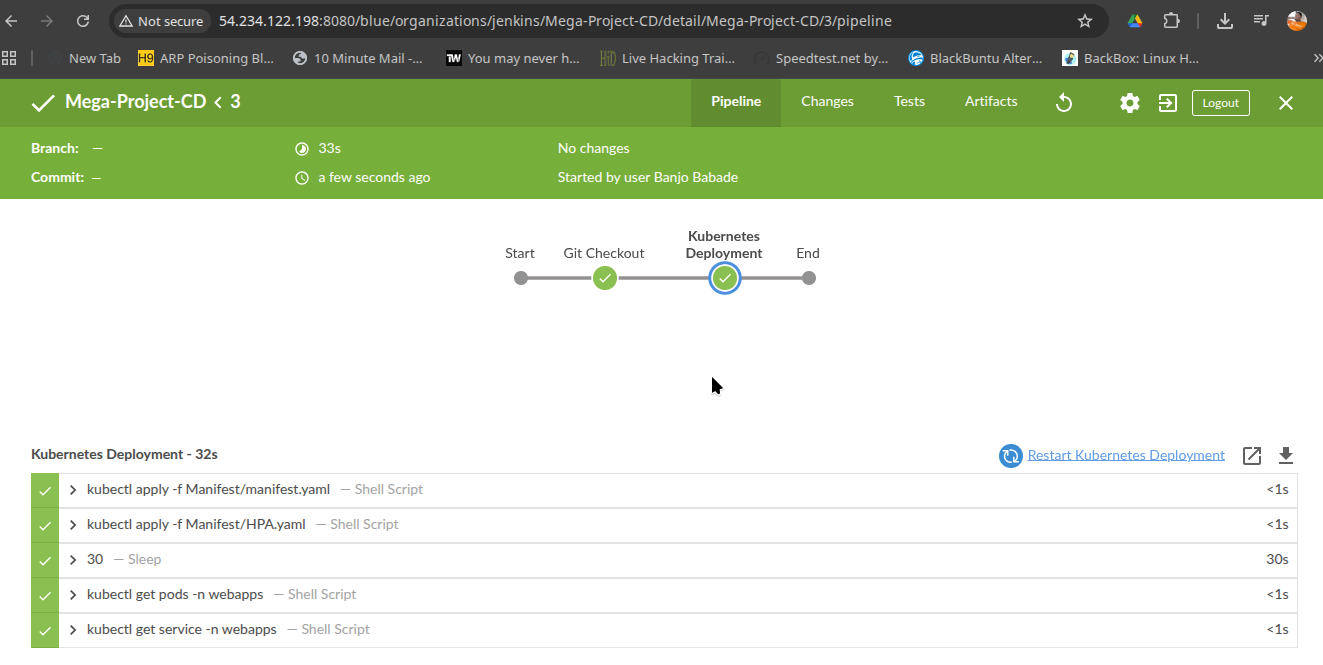Open the browser downloads icon
The height and width of the screenshot is (665, 1323).
(1225, 21)
